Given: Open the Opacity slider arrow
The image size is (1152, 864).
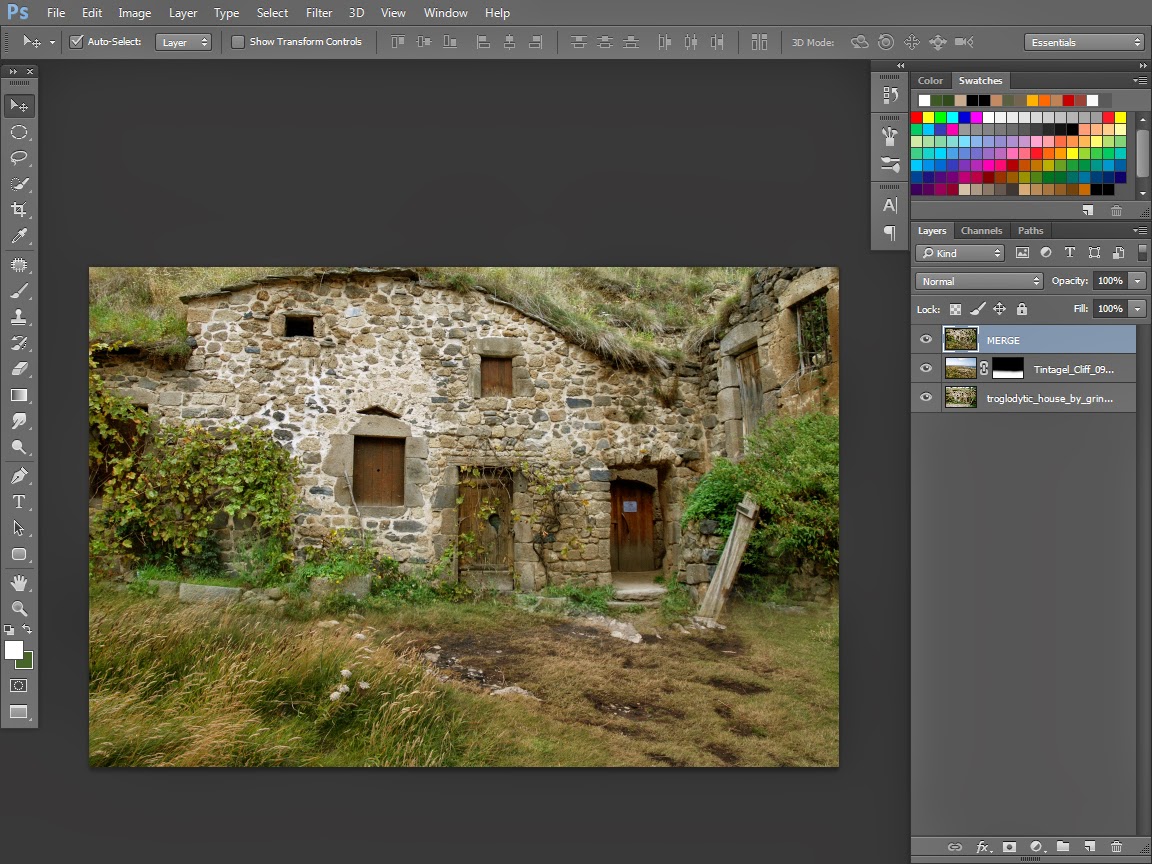Looking at the screenshot, I should click(x=1137, y=281).
